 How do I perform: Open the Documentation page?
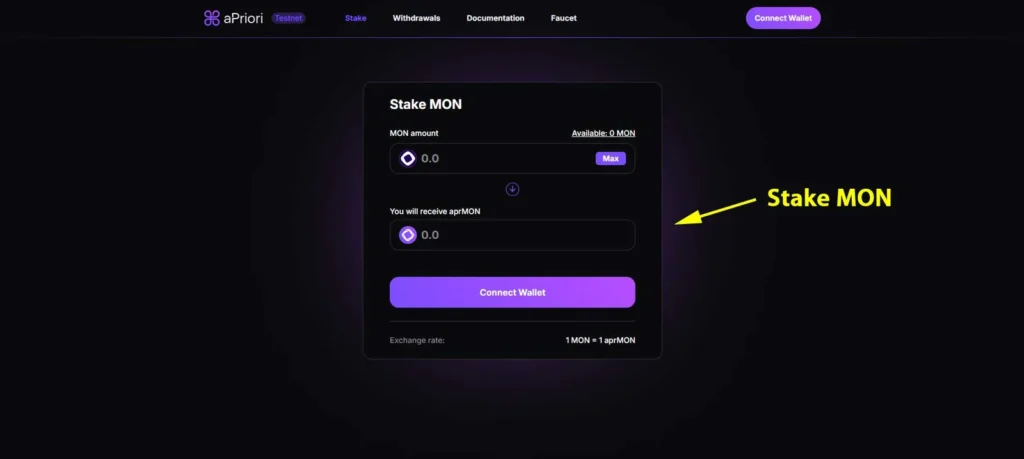(x=496, y=18)
